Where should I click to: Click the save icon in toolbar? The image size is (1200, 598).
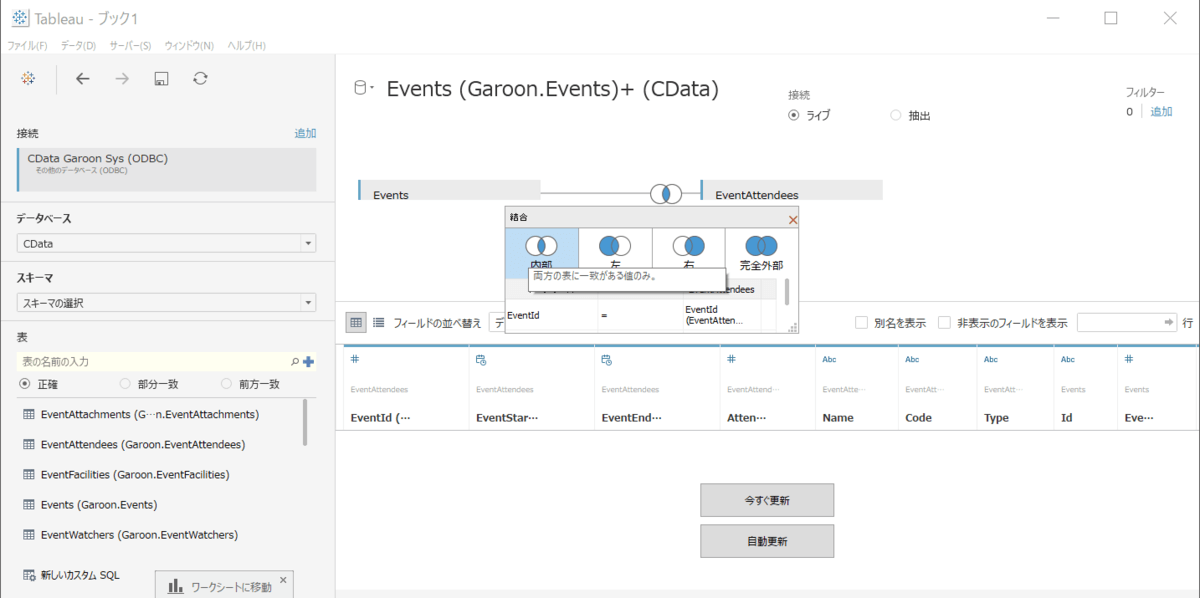[161, 78]
